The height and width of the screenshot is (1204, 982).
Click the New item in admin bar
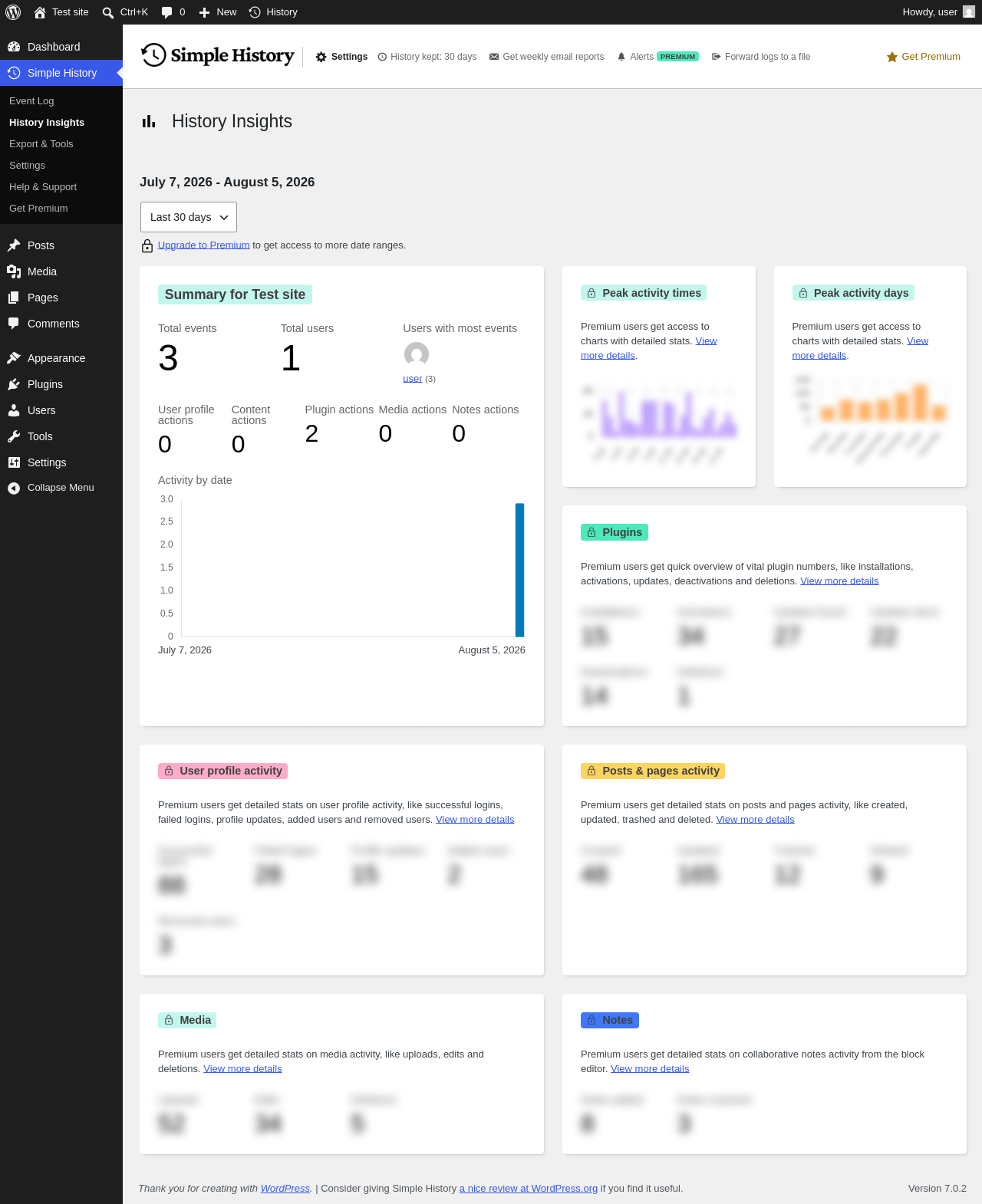tap(218, 12)
